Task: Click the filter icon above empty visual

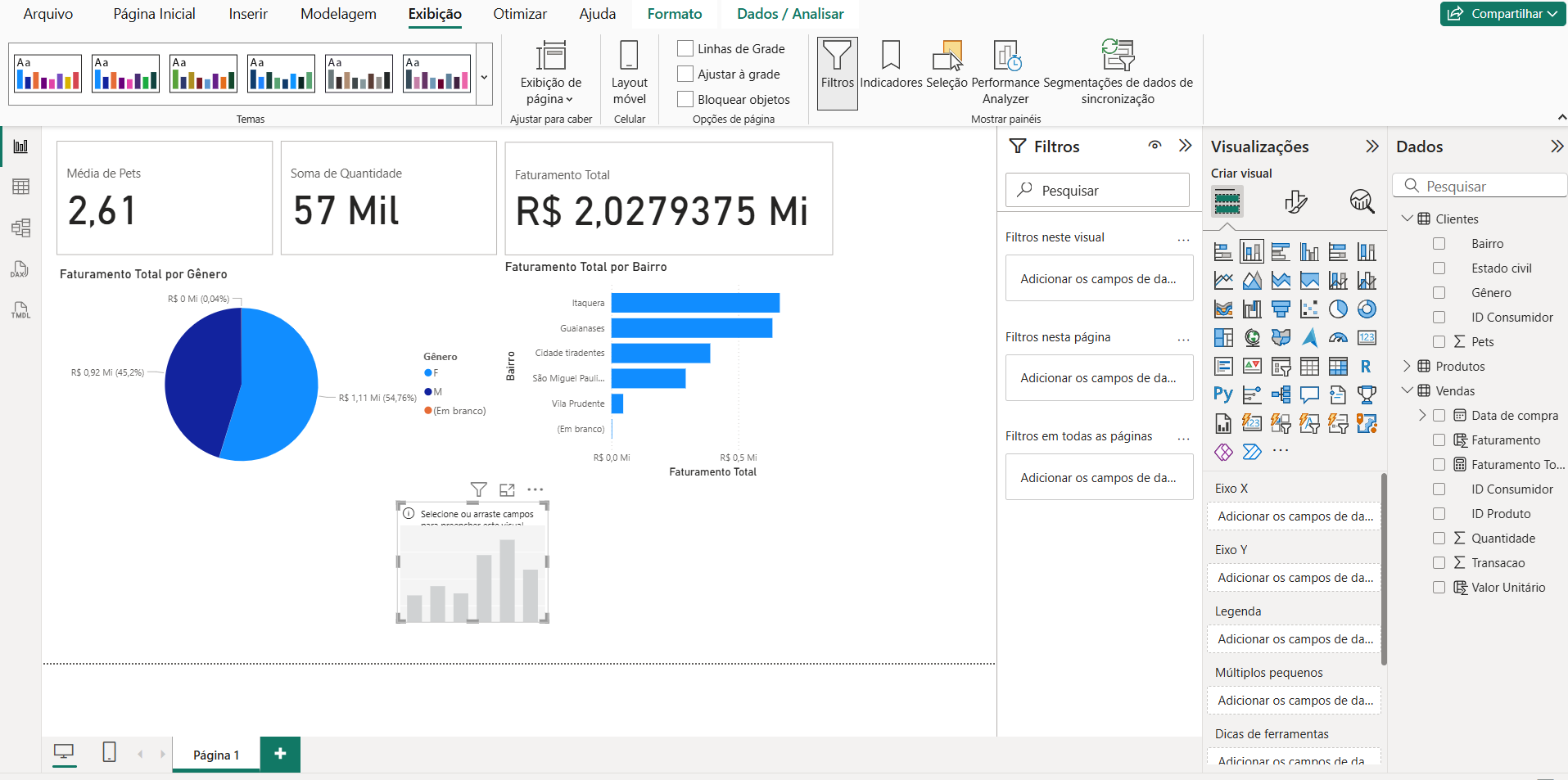Action: [479, 489]
